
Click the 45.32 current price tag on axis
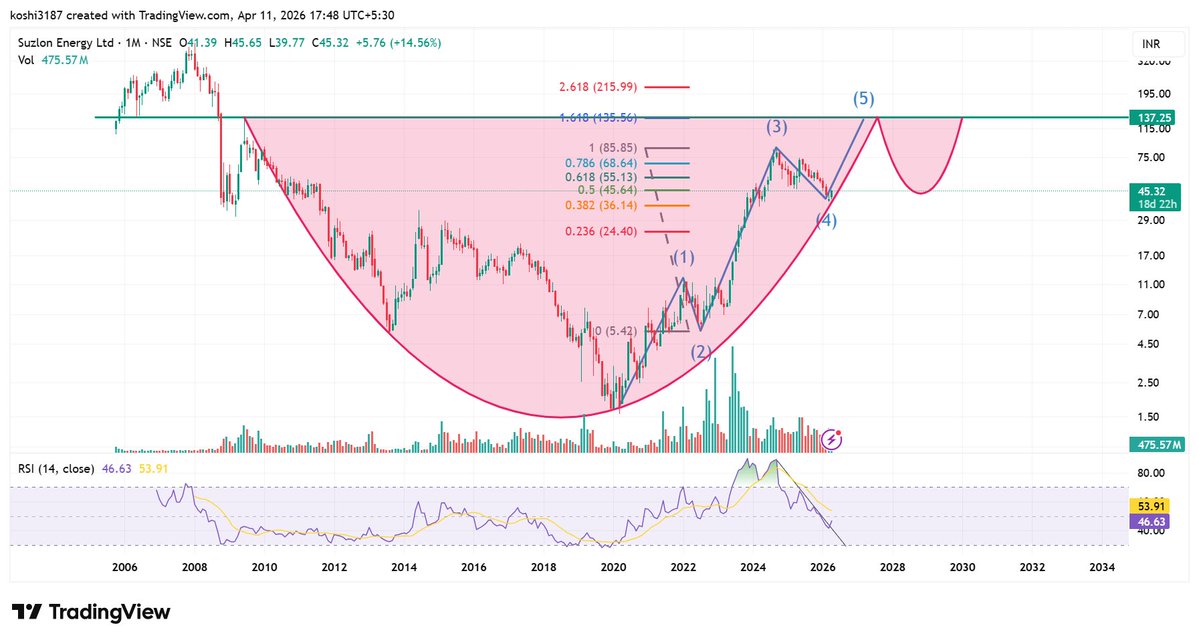1151,193
